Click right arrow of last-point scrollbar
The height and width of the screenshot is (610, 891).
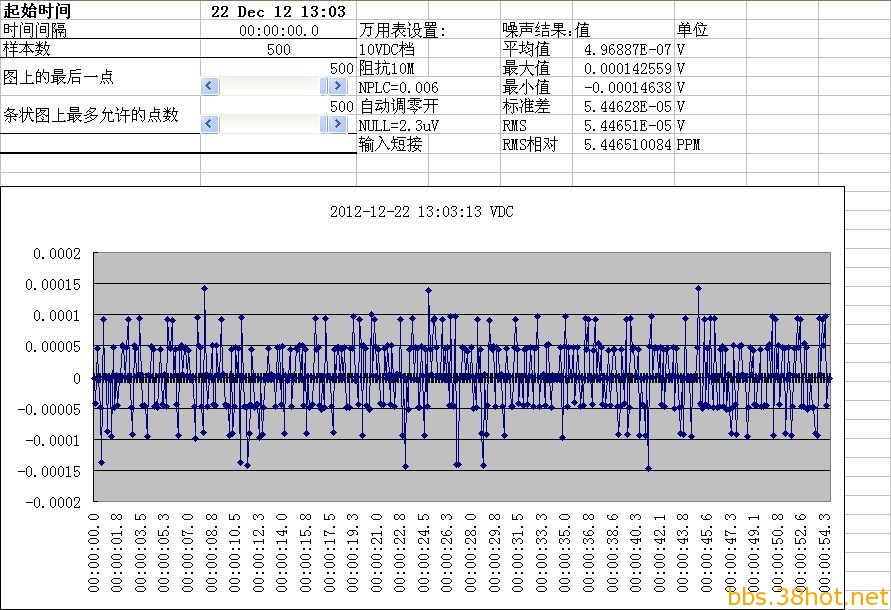click(x=338, y=86)
